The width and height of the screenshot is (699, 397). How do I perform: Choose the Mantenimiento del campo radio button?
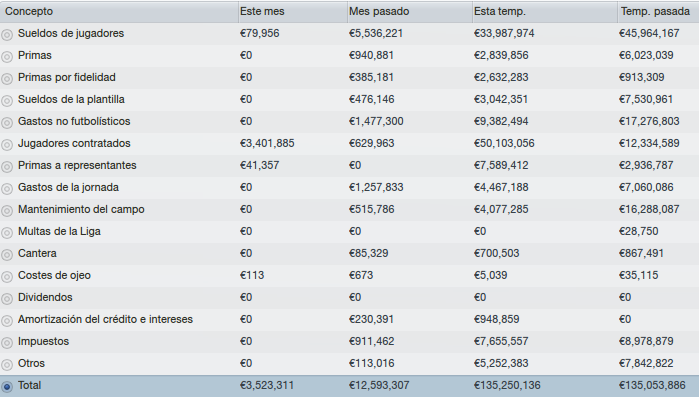point(7,211)
